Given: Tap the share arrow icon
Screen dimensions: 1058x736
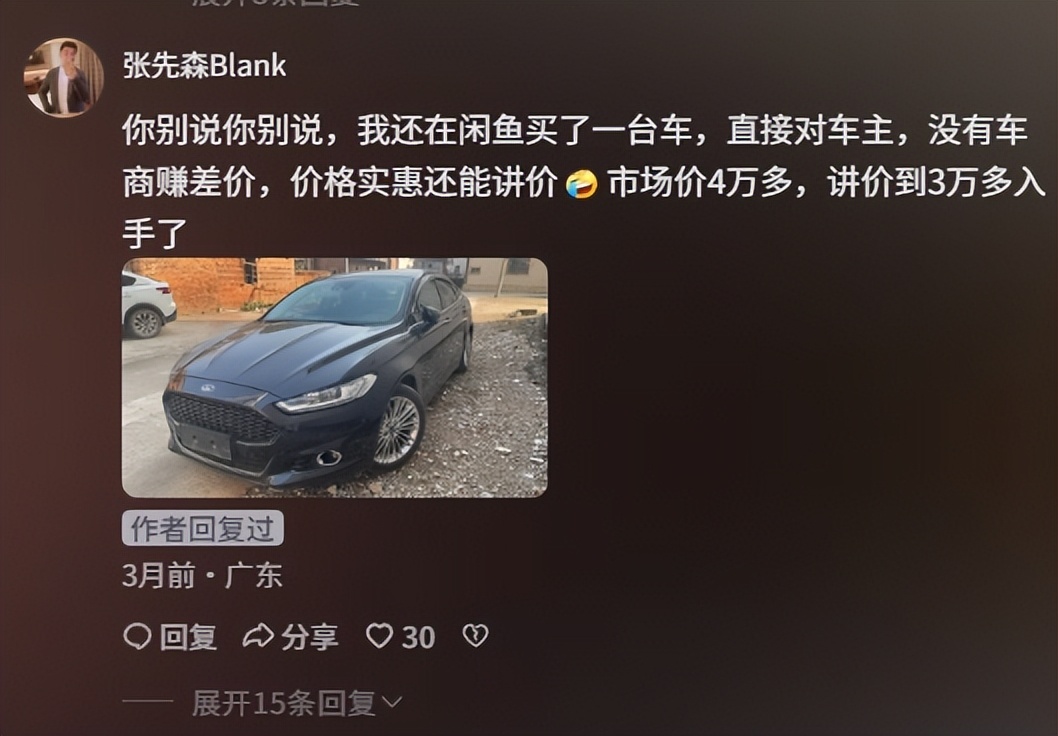Looking at the screenshot, I should [x=258, y=636].
